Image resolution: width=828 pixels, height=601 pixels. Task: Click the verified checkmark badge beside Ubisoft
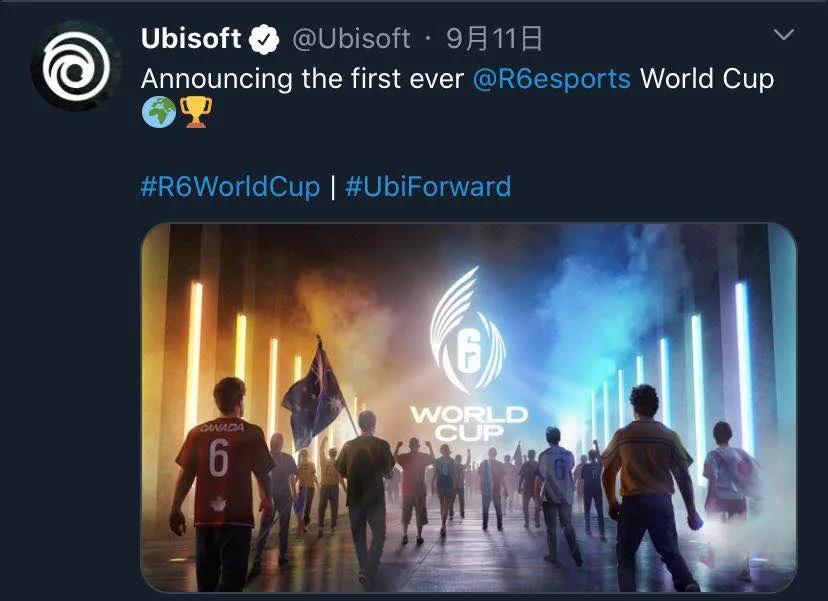coord(264,39)
